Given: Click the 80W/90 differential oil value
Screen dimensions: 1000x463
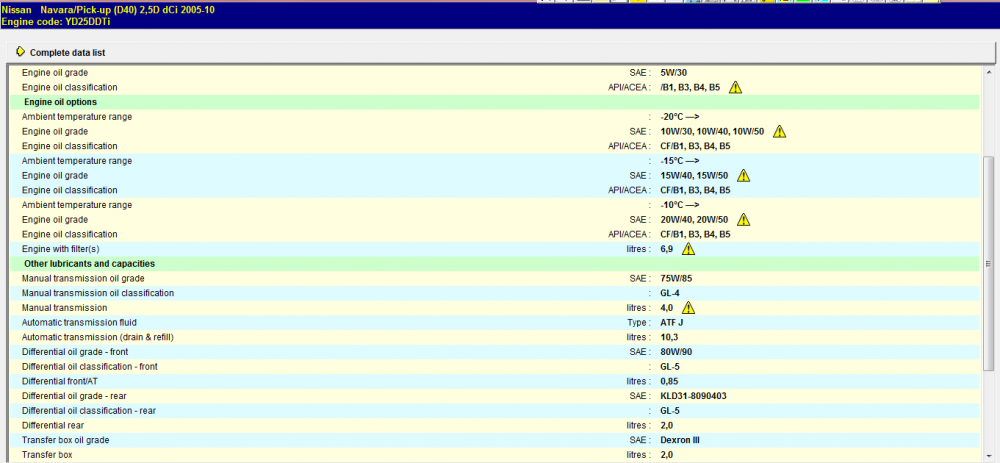Looking at the screenshot, I should [x=676, y=351].
